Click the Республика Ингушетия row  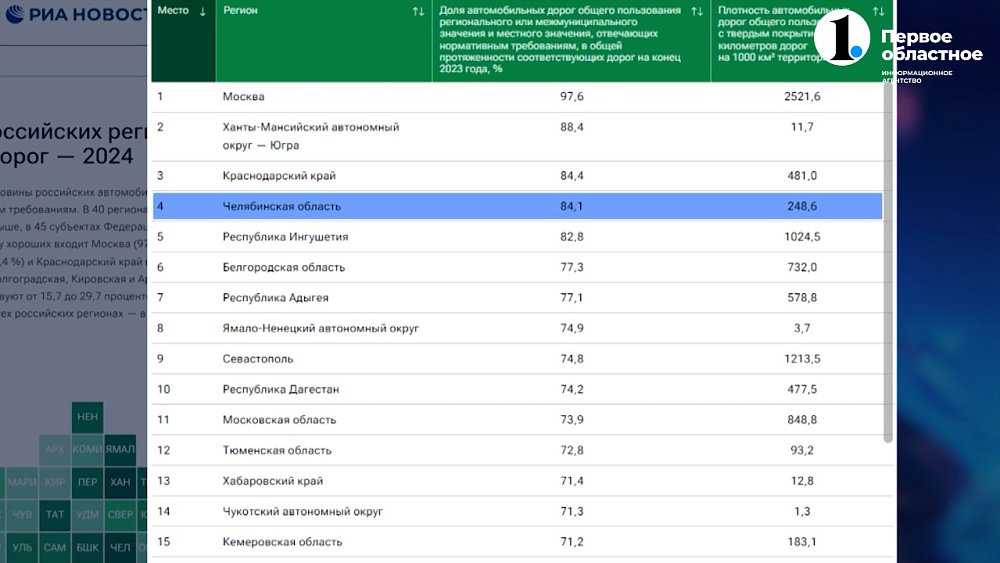point(517,237)
